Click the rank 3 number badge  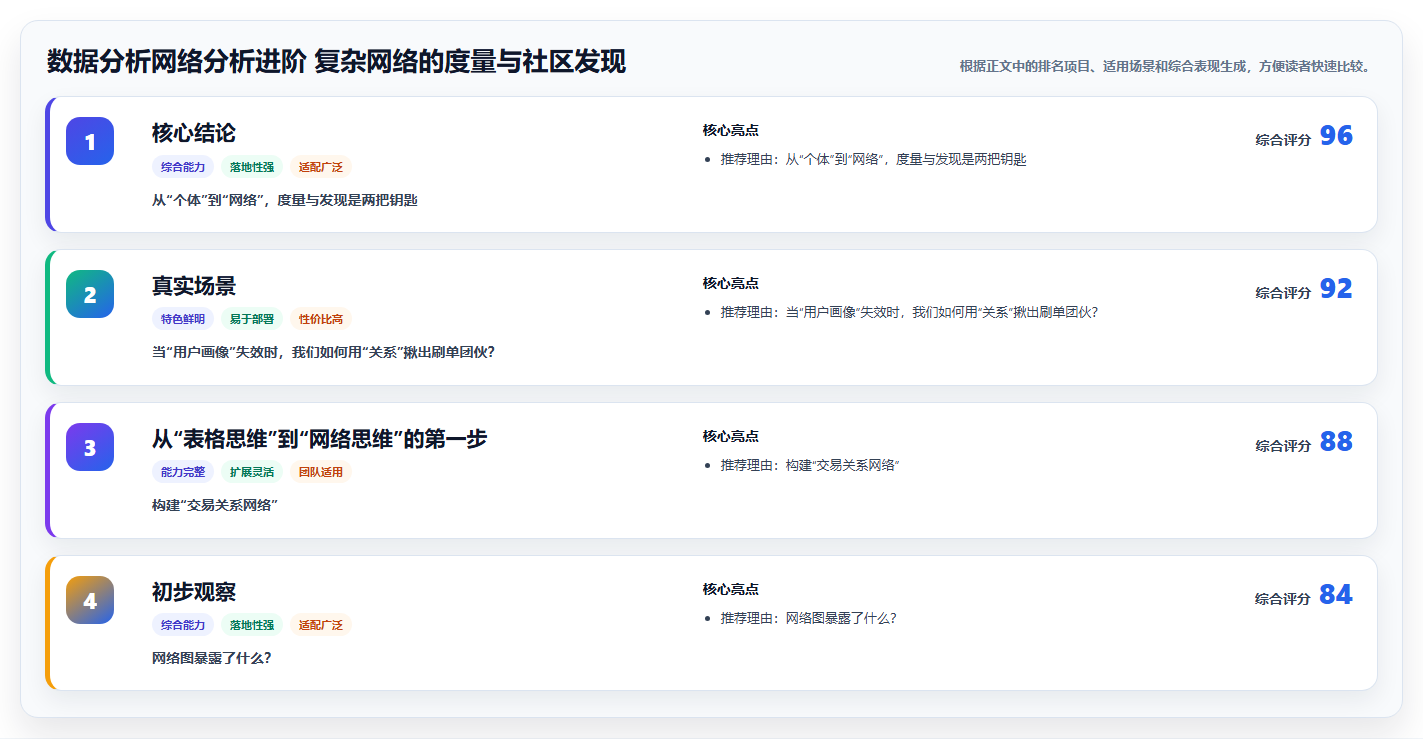(x=90, y=447)
